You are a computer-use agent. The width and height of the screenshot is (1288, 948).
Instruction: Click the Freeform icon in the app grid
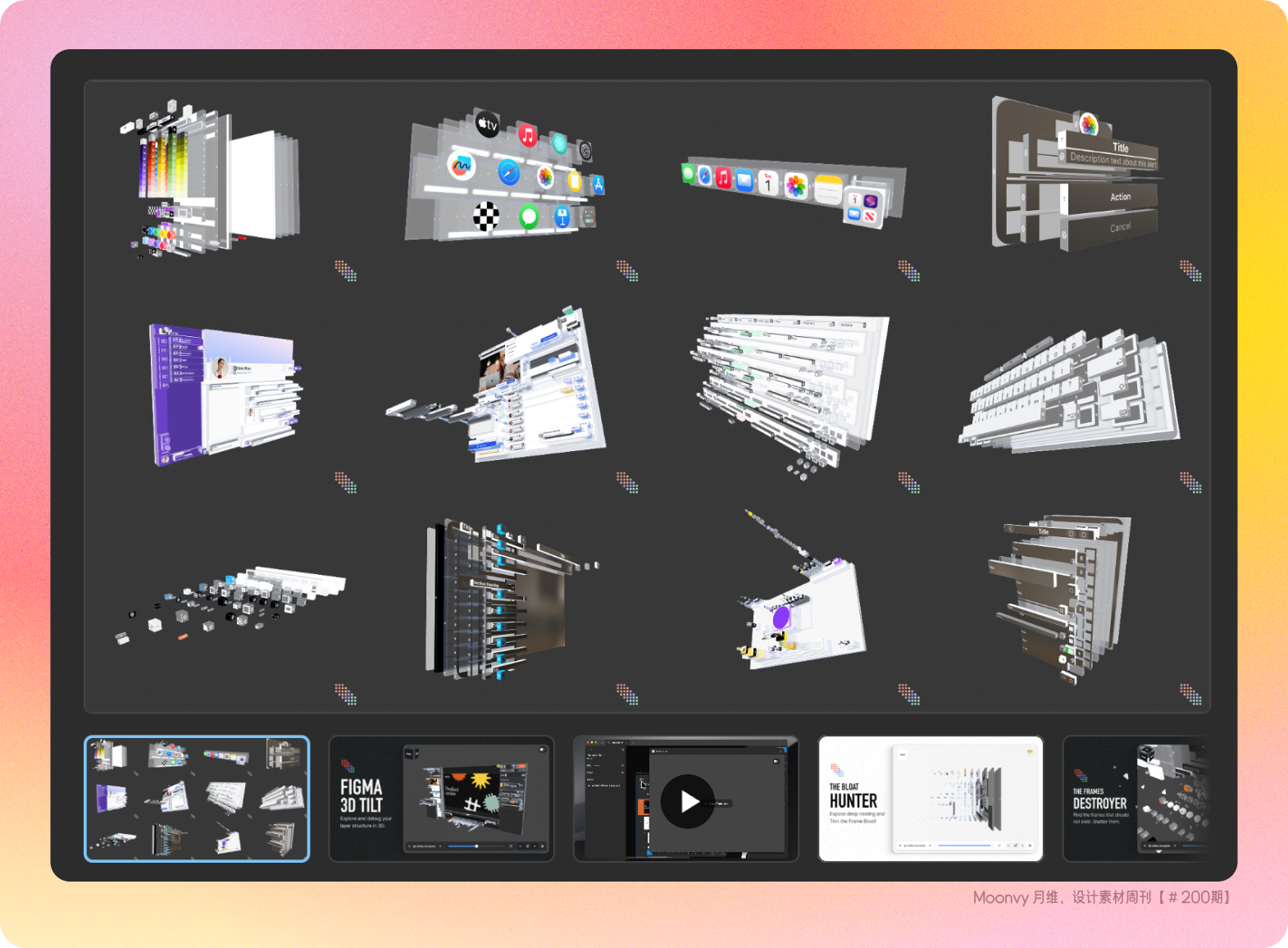coord(462,166)
